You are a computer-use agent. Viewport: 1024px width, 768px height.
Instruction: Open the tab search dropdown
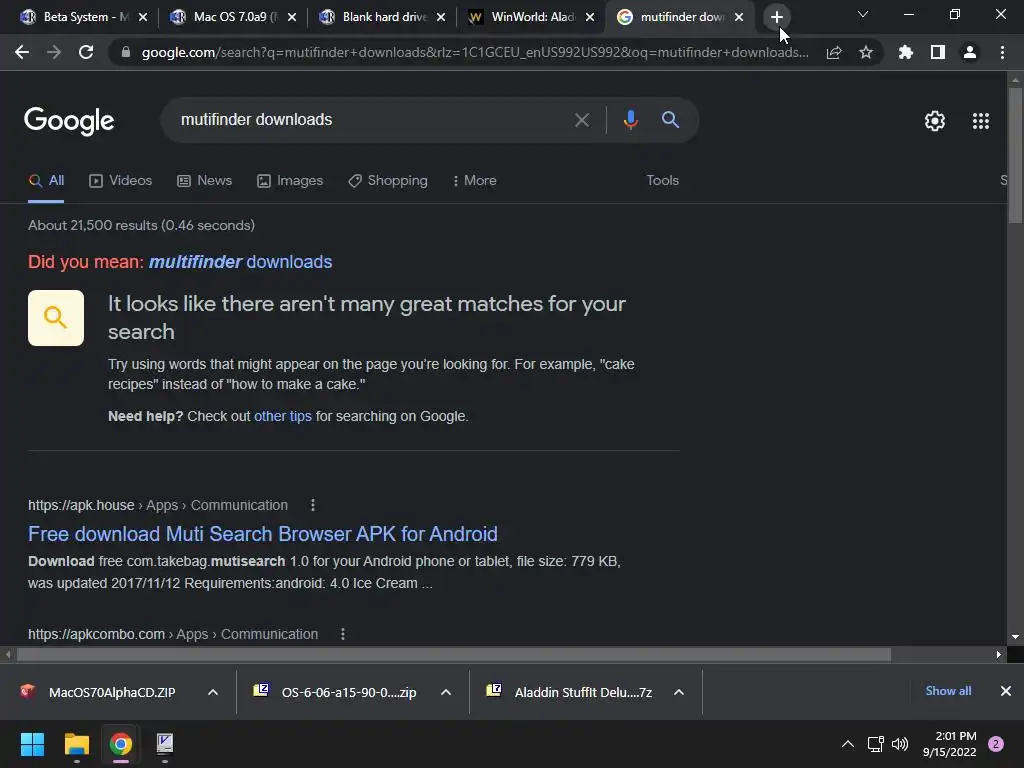[x=863, y=14]
